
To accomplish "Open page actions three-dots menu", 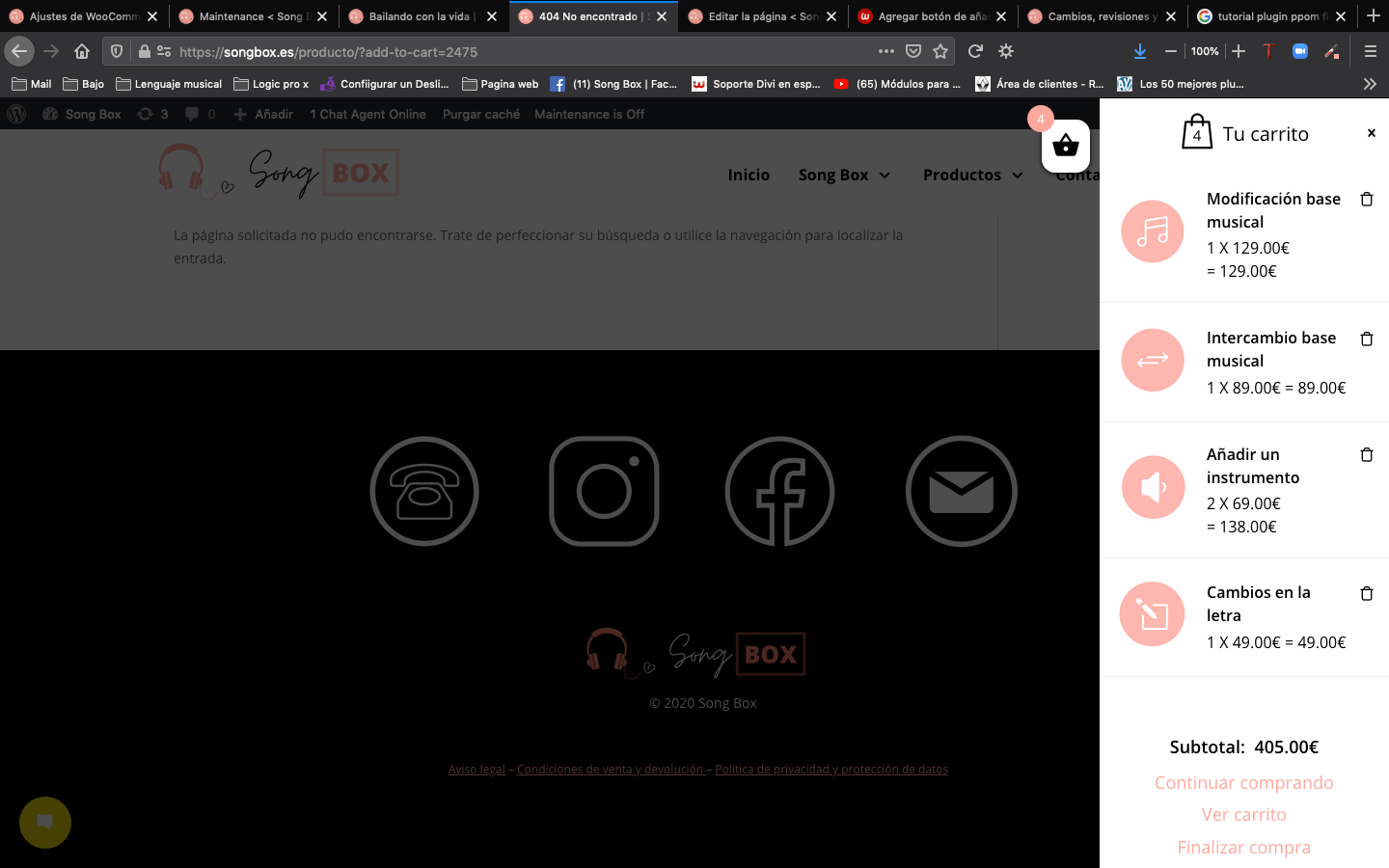I will 886,51.
